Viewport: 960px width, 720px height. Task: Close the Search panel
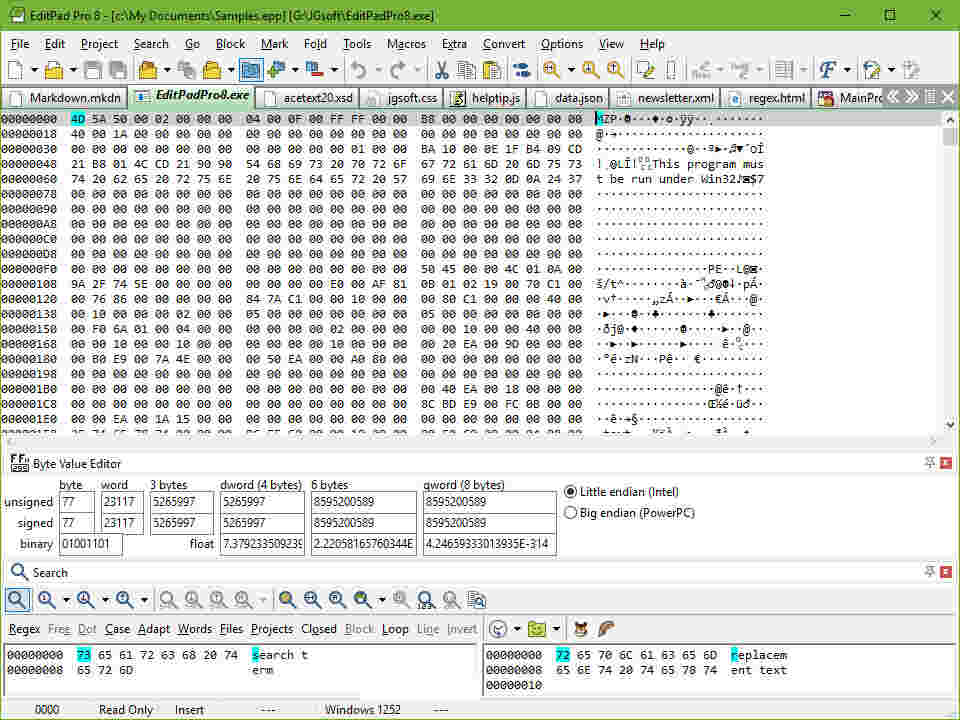point(947,571)
